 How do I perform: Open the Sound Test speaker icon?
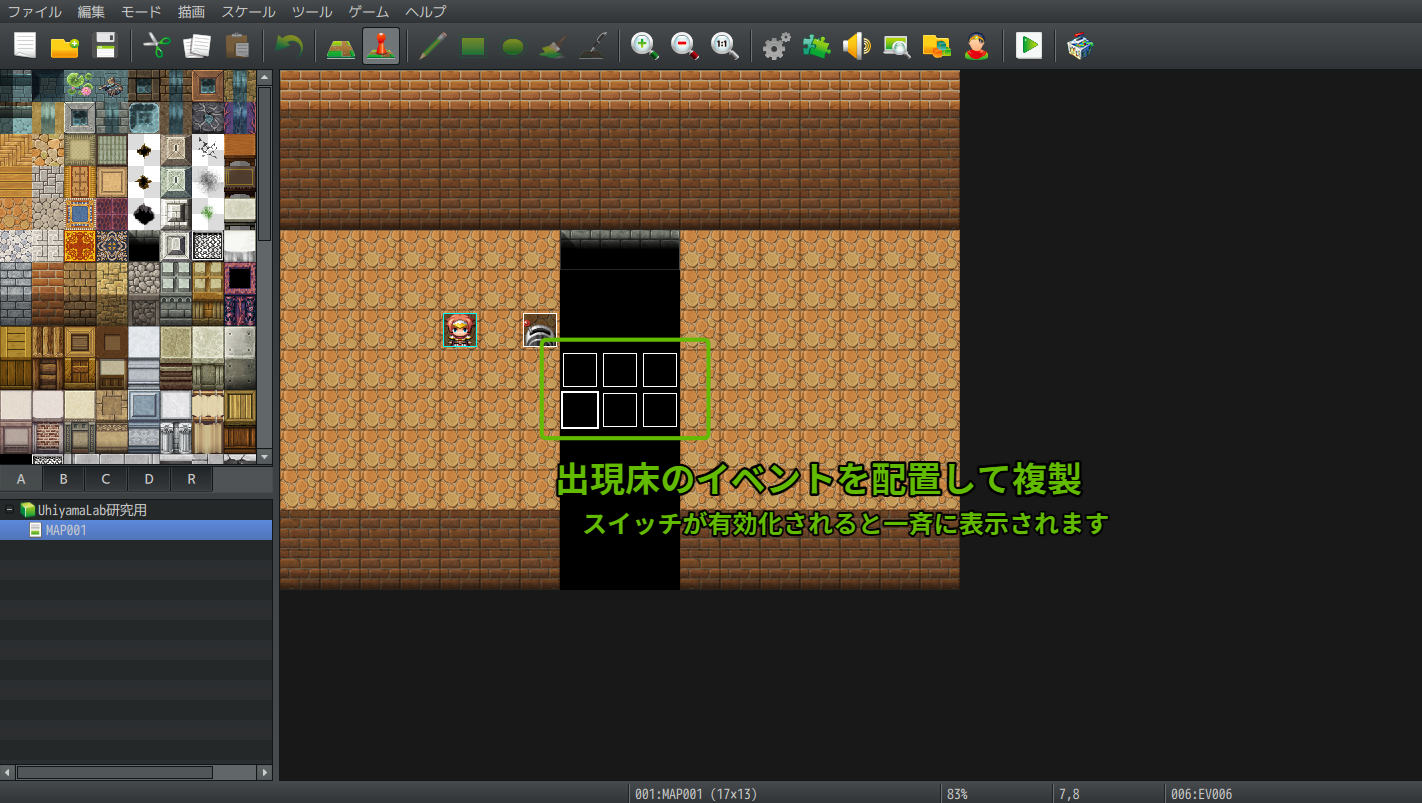[856, 46]
